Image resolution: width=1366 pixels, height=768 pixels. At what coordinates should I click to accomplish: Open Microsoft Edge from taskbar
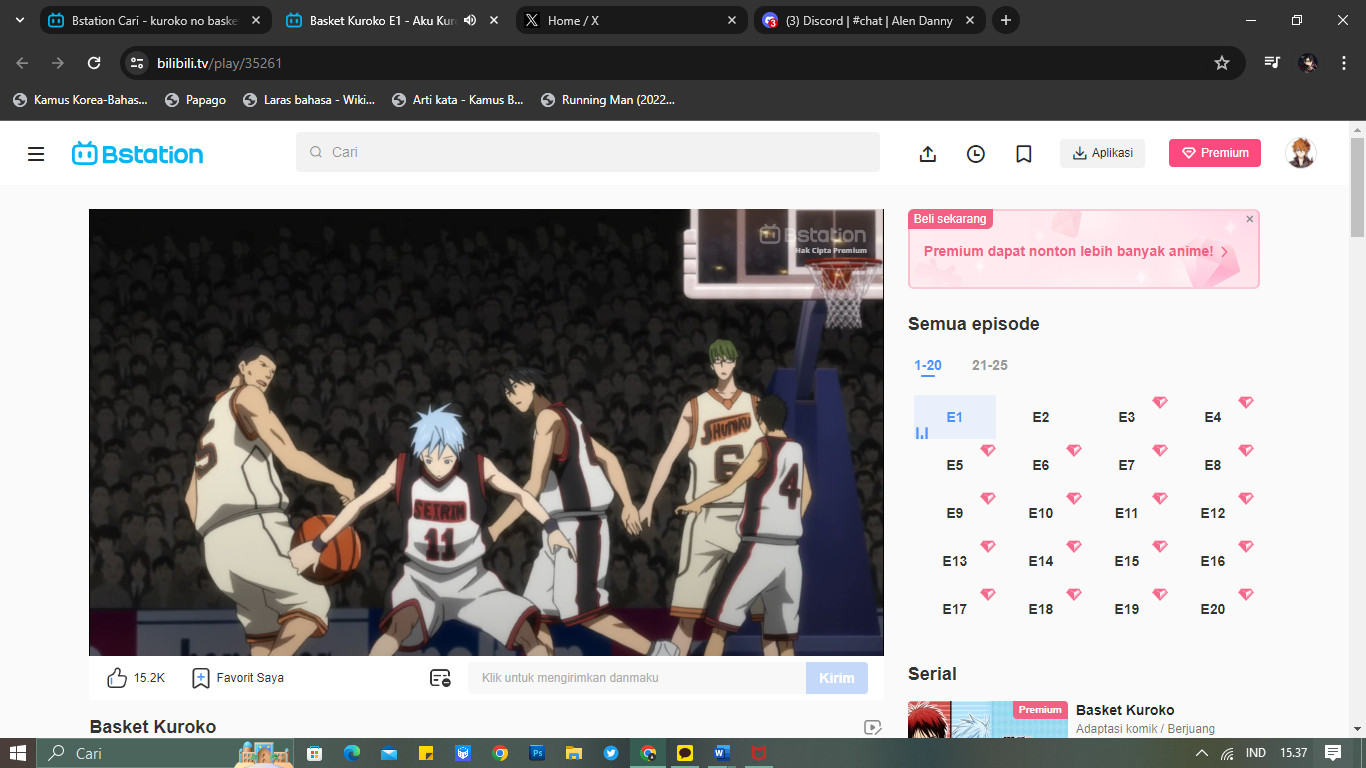[x=352, y=753]
